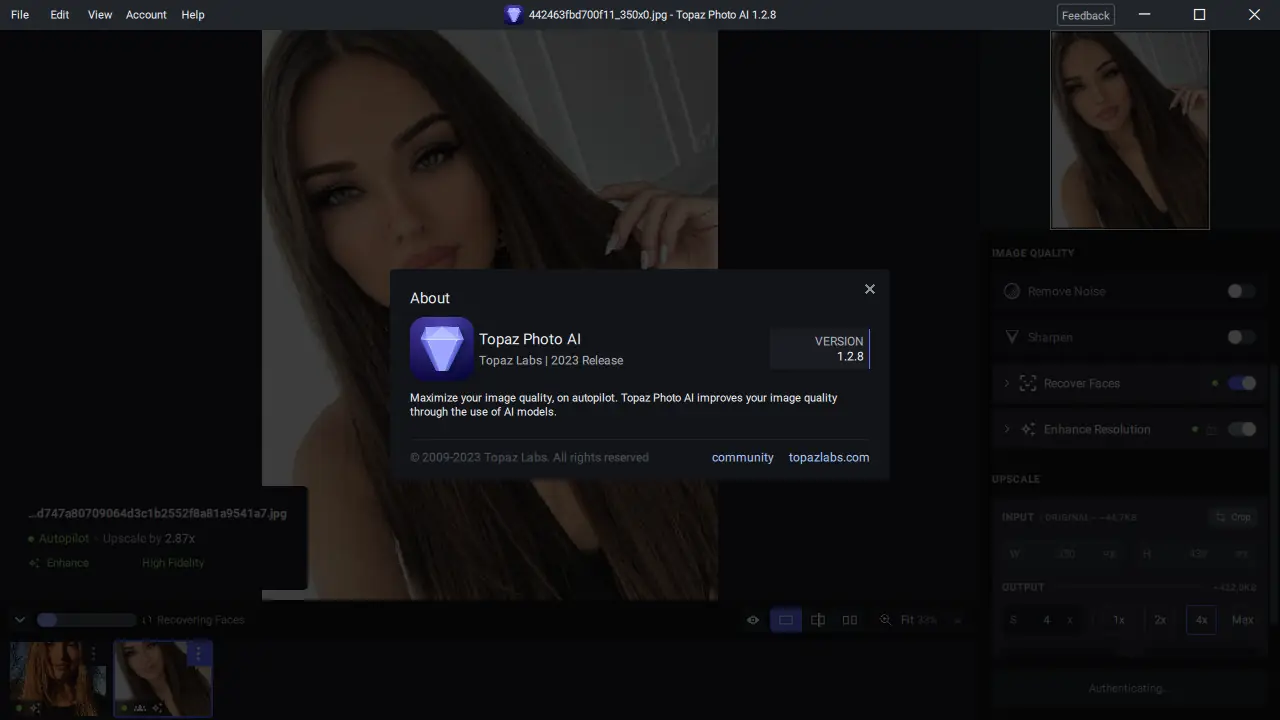
Task: Click the Enhance sparkle icon in info panel
Action: (35, 563)
